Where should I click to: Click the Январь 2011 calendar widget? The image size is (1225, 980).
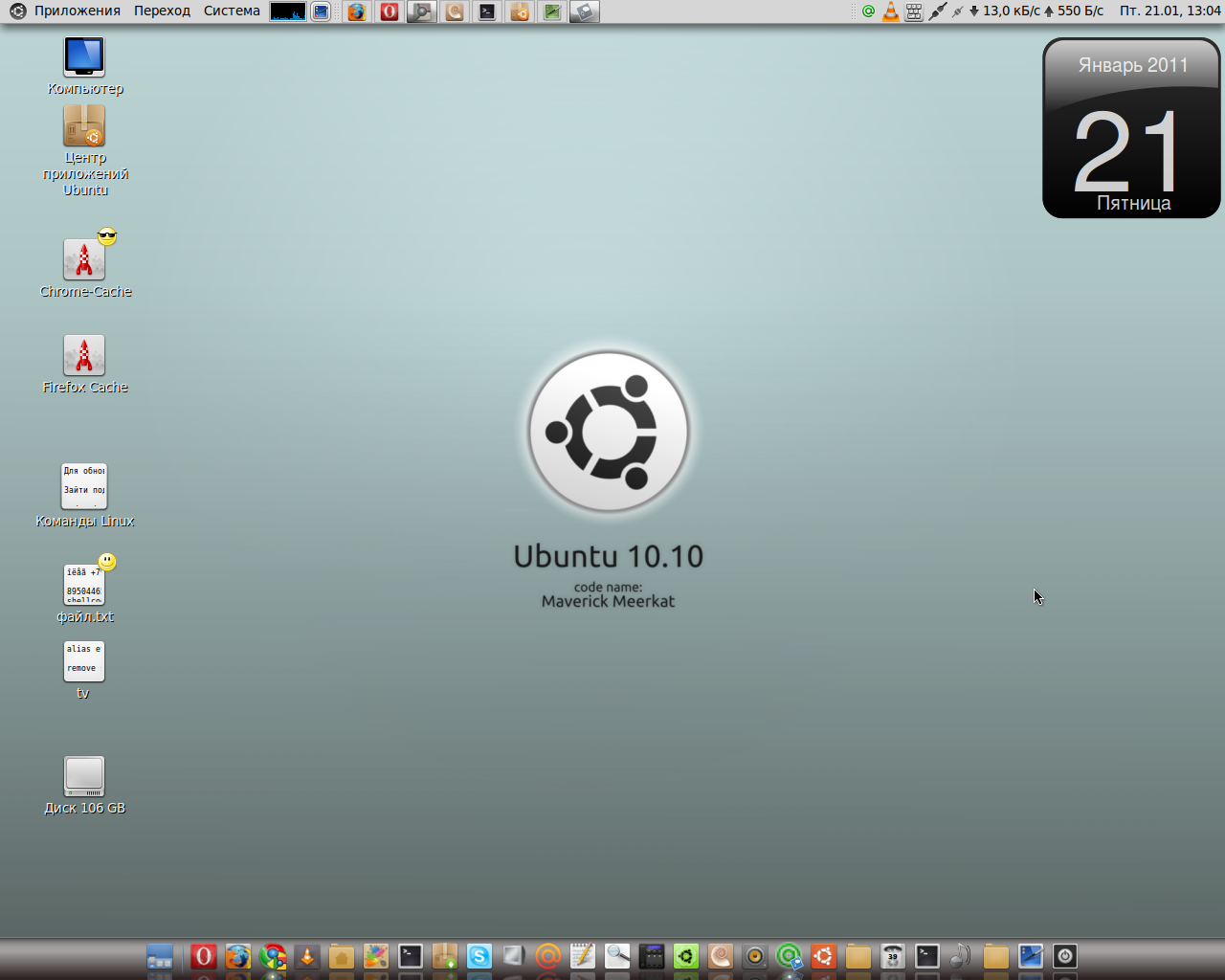1131,128
